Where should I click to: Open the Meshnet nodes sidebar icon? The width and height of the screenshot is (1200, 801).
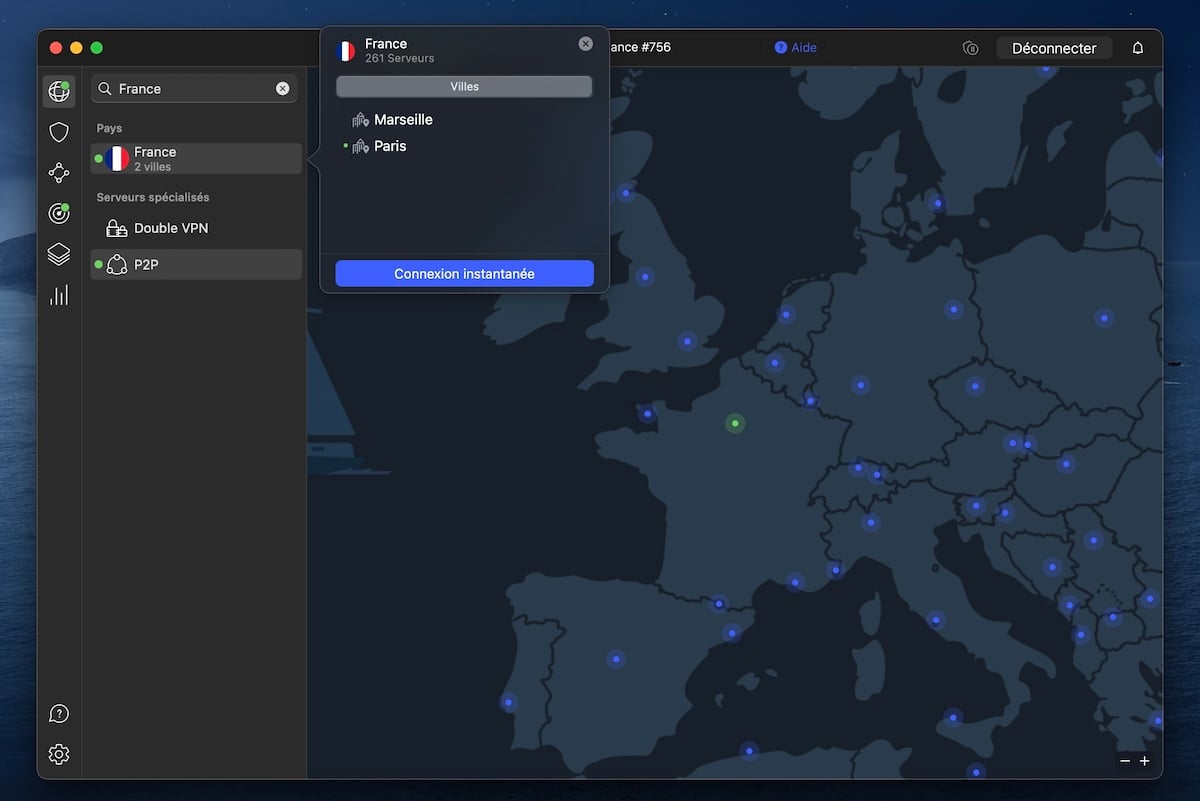point(59,173)
